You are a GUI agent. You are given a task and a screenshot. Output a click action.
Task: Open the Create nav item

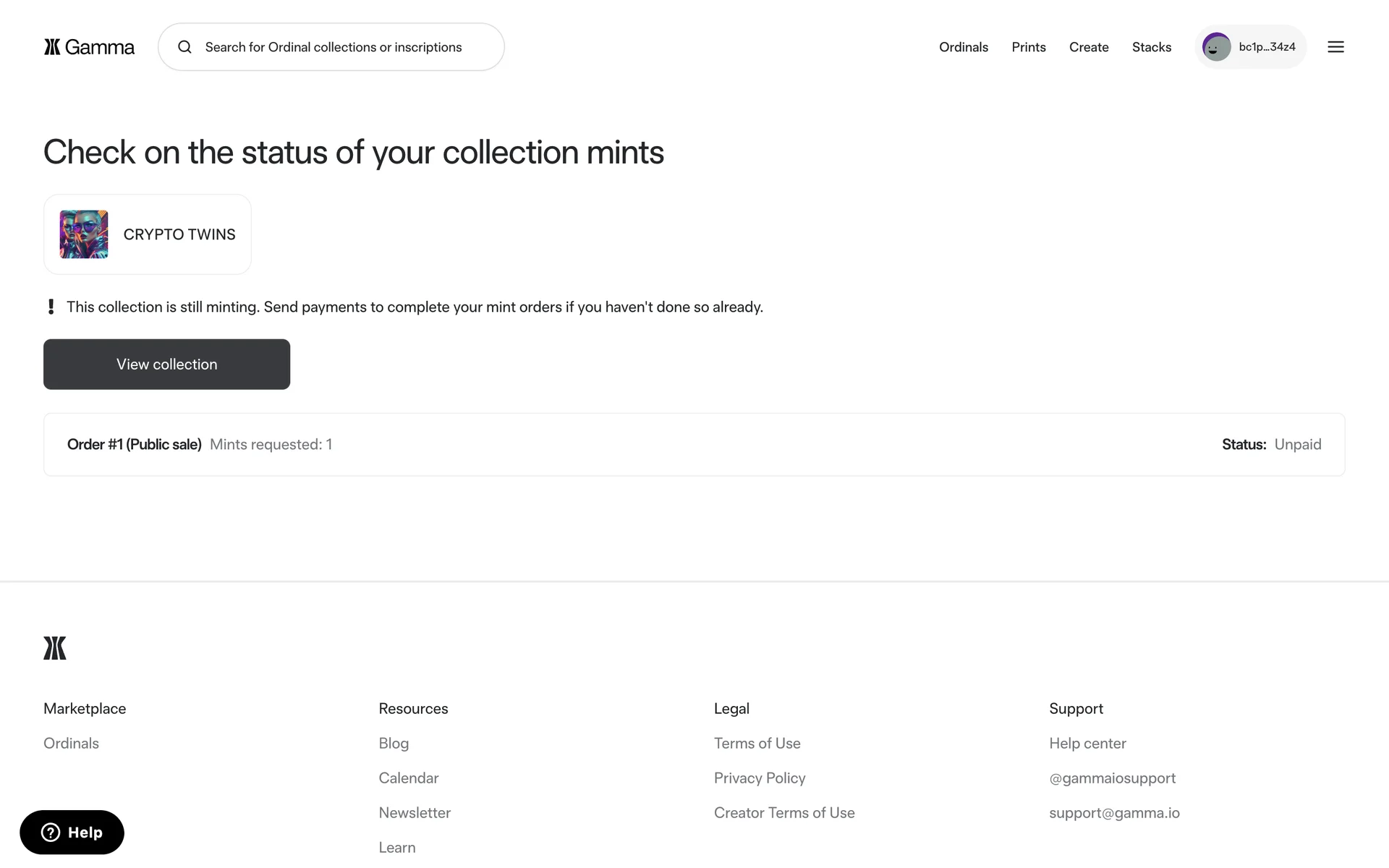click(x=1088, y=47)
